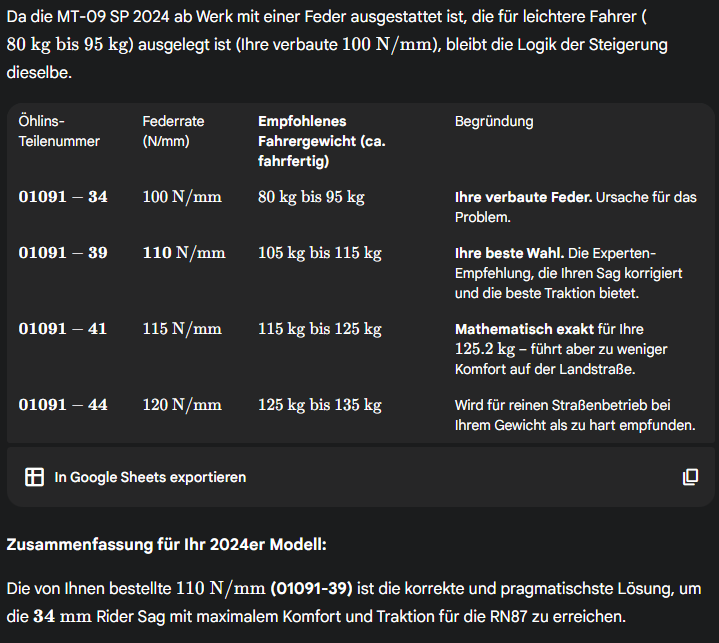Select part number 01091-41 cell
Screen dimensions: 719x643
(x=63, y=329)
